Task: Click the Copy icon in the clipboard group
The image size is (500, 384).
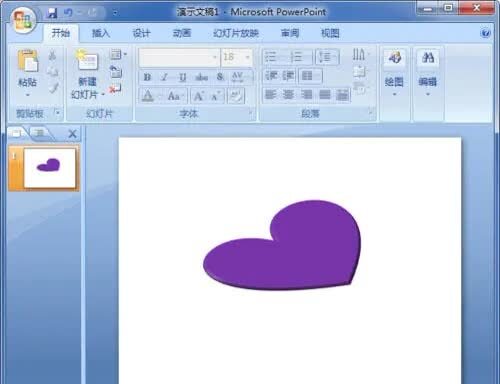Action: tap(52, 71)
